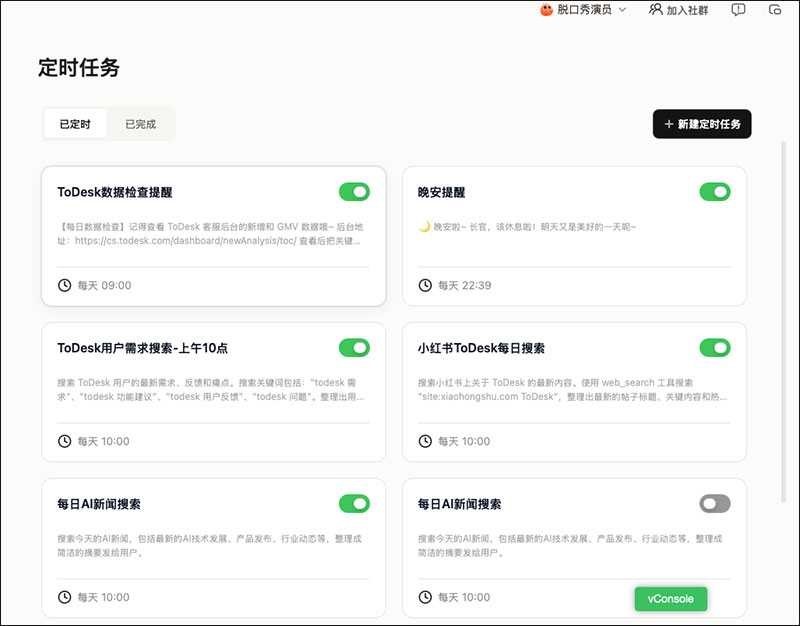Click 小红书ToDesk每日搜索 title
The width and height of the screenshot is (800, 626).
pyautogui.click(x=481, y=348)
